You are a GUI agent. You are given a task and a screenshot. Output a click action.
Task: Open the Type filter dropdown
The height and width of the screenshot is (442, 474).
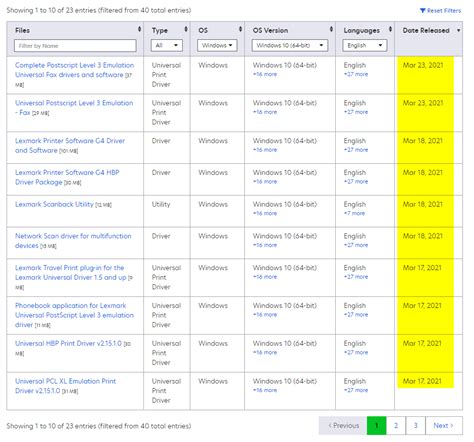(x=167, y=45)
